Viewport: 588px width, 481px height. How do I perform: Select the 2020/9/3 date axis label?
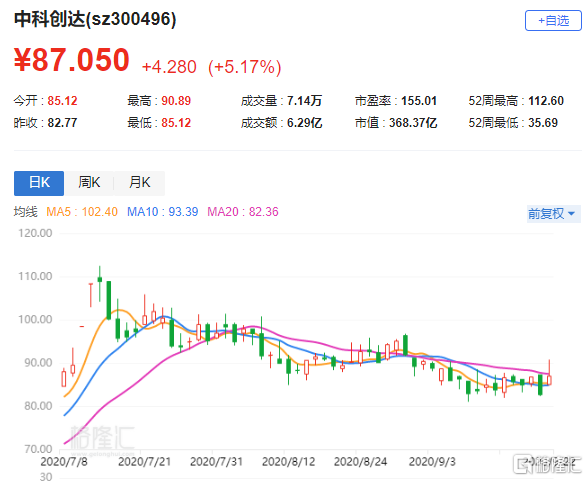point(432,462)
